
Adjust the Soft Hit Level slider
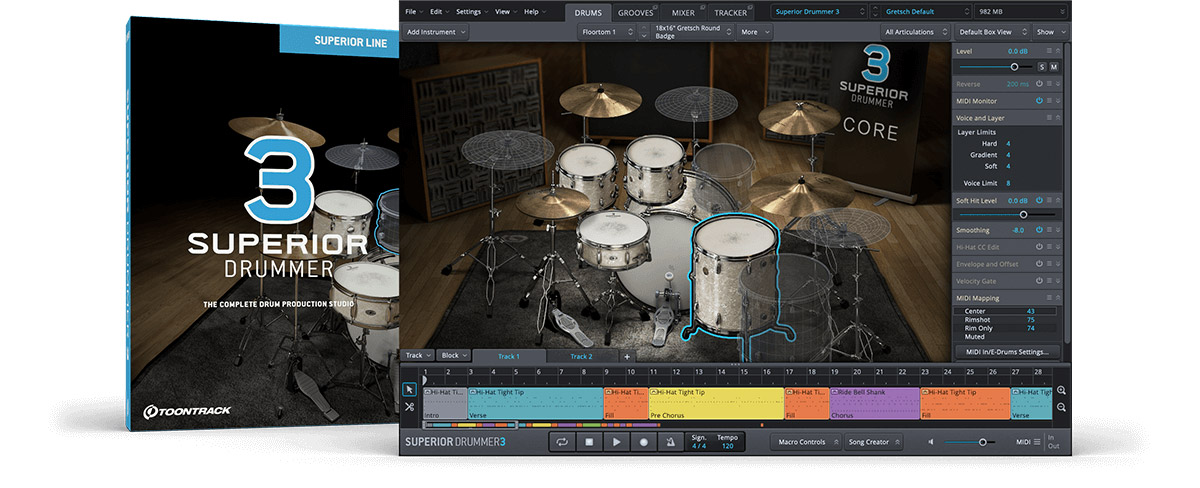(x=1023, y=214)
